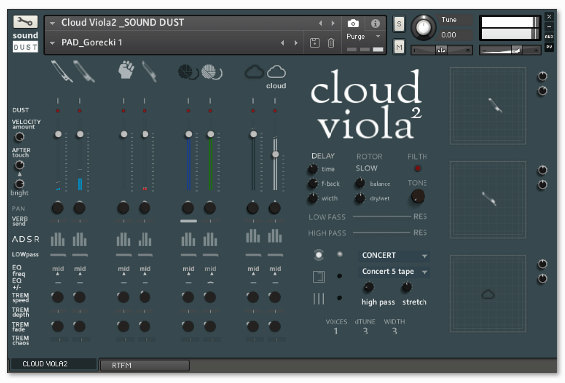
Task: Click the three vertical bars icon
Action: coord(319,299)
